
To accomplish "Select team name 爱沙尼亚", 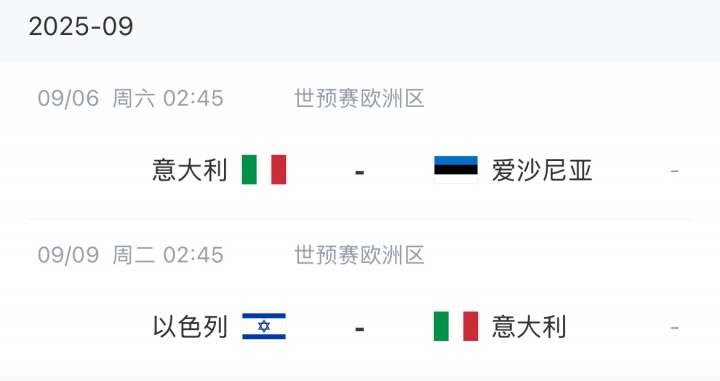I will coord(542,170).
